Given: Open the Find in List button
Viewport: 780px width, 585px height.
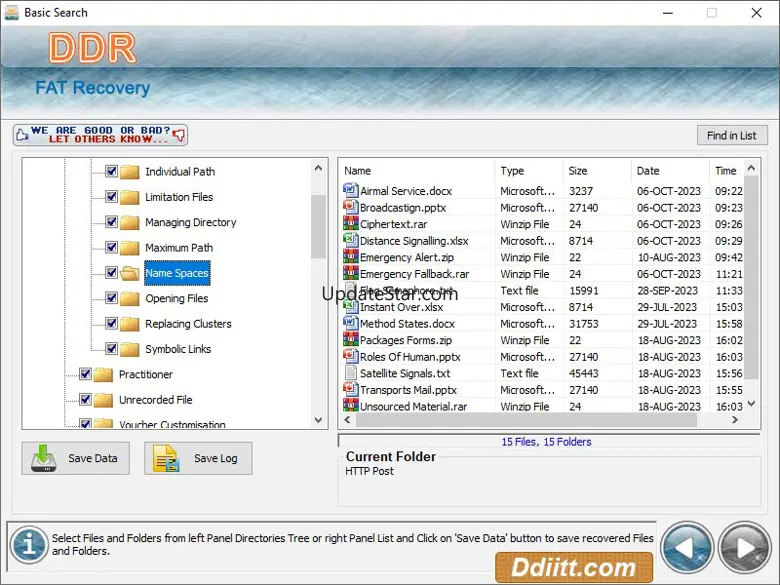Looking at the screenshot, I should [x=731, y=135].
